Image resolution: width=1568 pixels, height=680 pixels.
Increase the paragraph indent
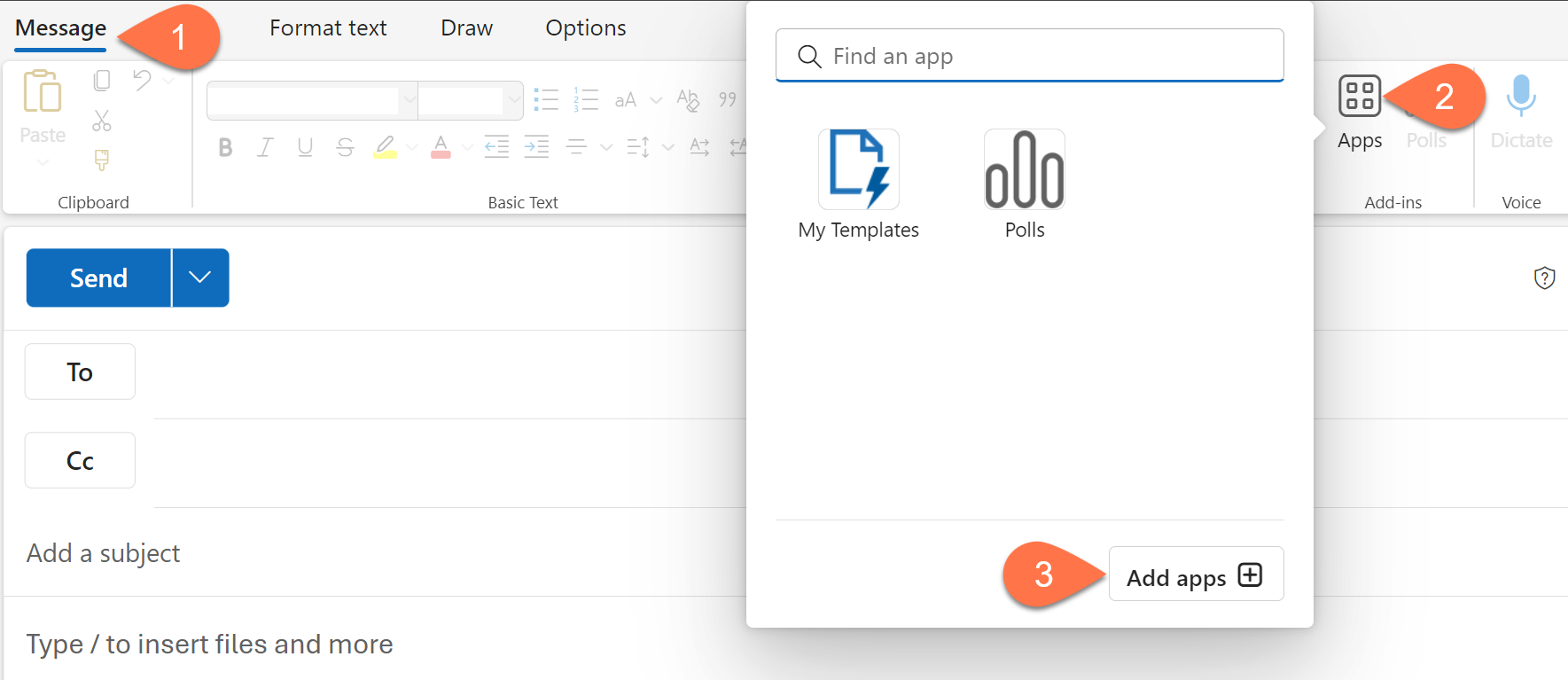pos(536,146)
